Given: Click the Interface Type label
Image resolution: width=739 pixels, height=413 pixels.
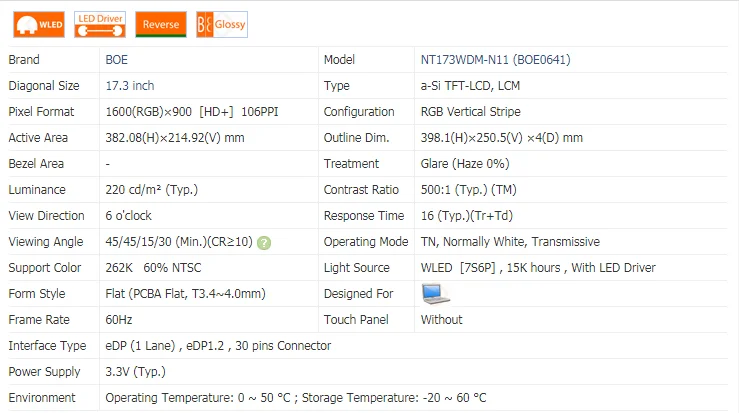Looking at the screenshot, I should tap(47, 346).
